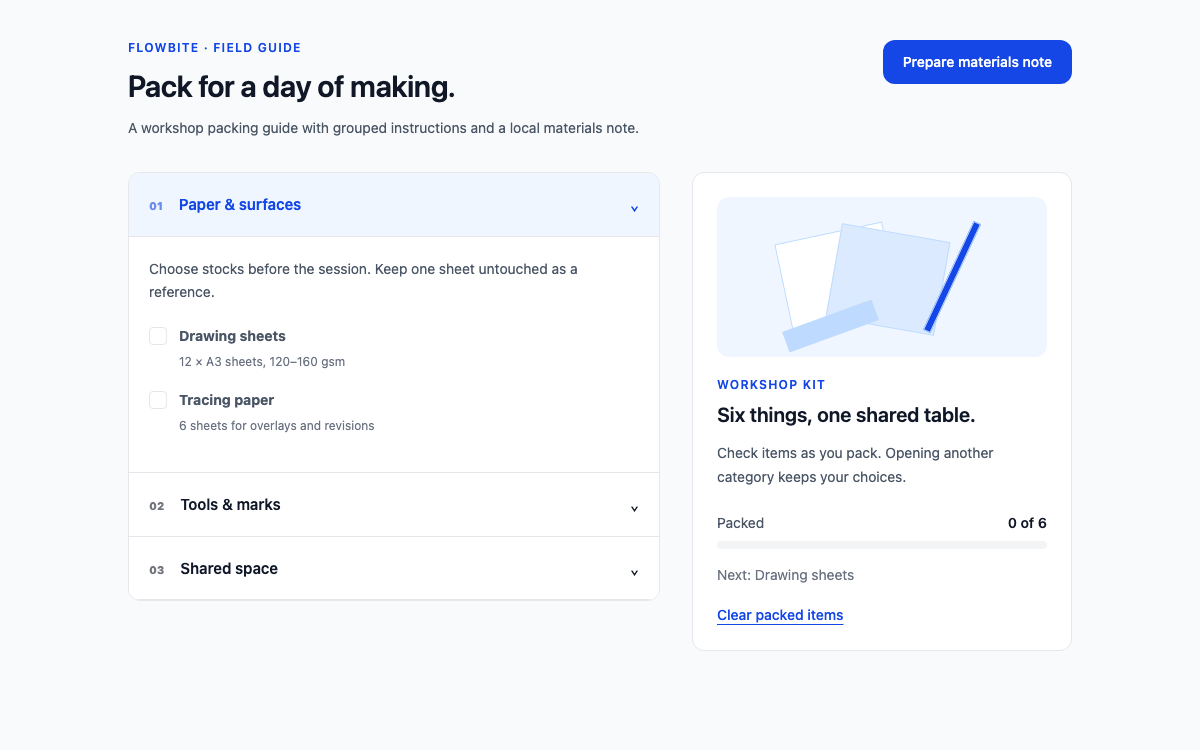Click the light blue tilted sheet in the illustration
Viewport: 1200px width, 750px height.
coord(888,278)
